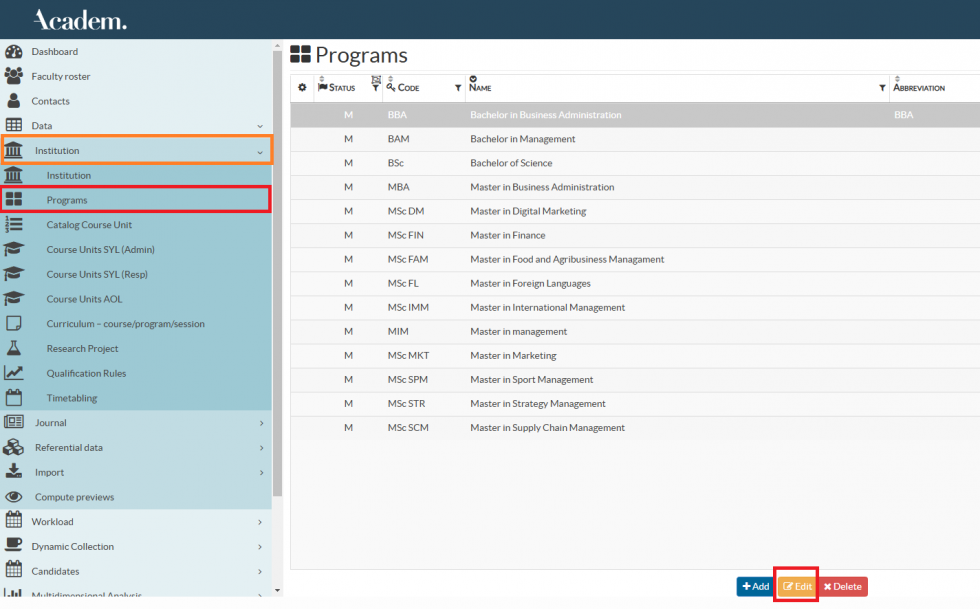The width and height of the screenshot is (980, 609).
Task: Open the Contacts menu item
Action: [55, 101]
